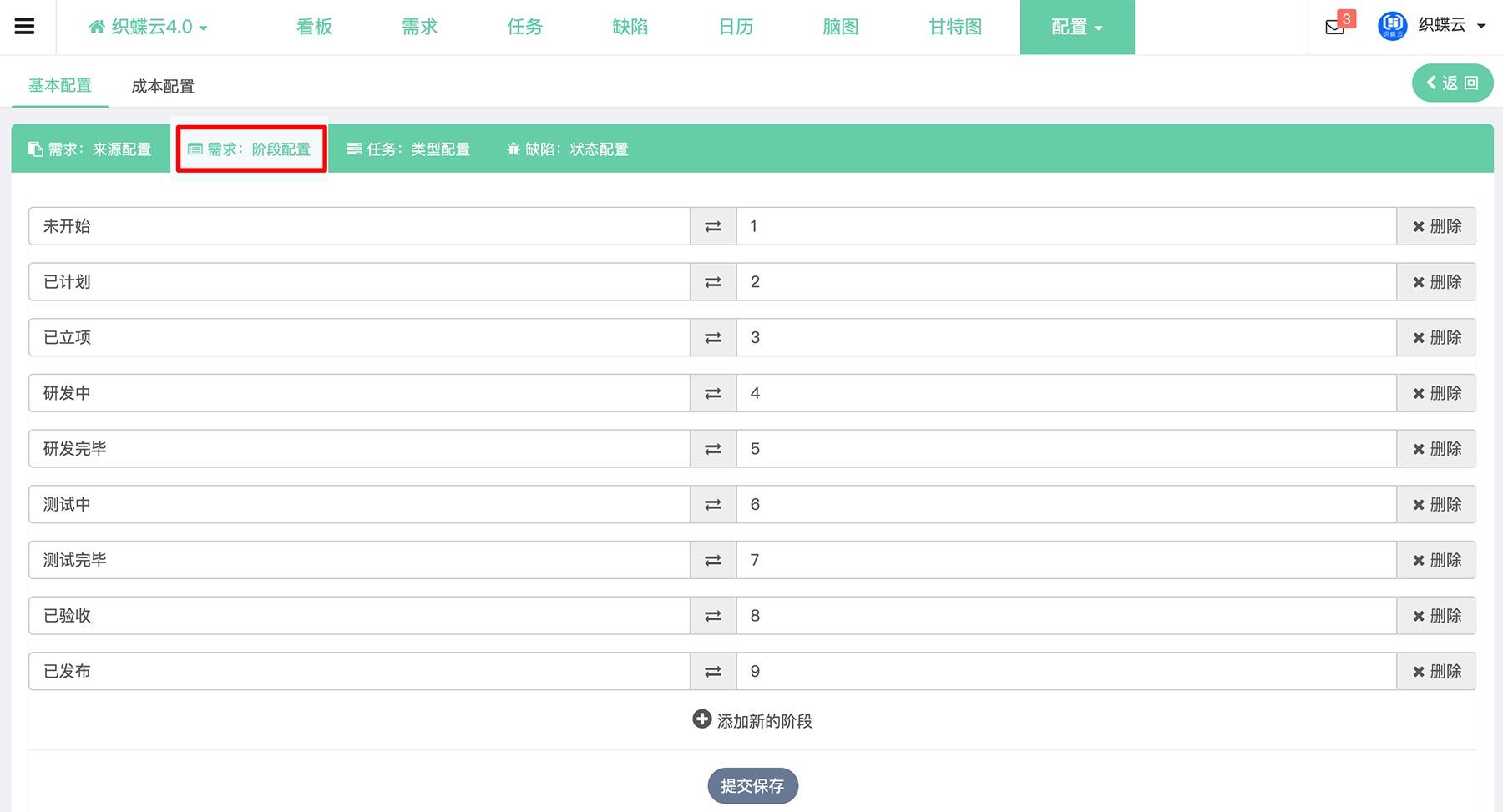
Task: Click the 已计划 stage name field
Action: tap(359, 282)
